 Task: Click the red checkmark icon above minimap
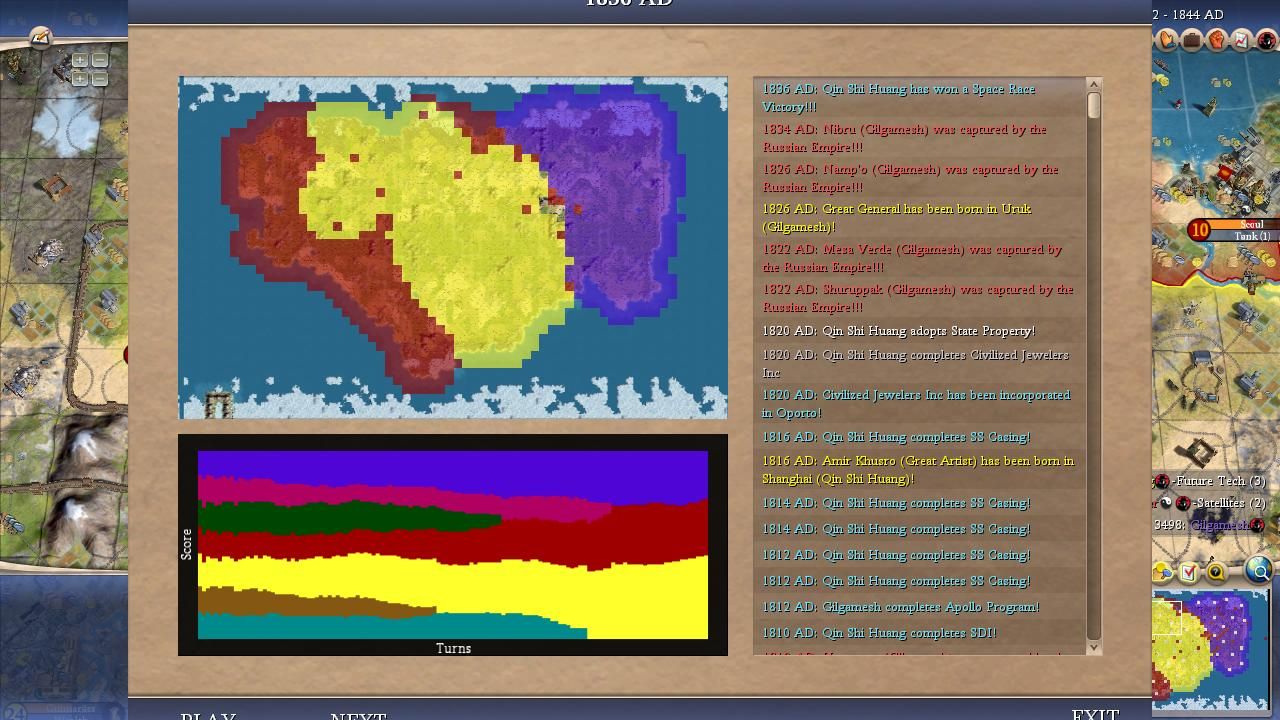(x=1189, y=572)
